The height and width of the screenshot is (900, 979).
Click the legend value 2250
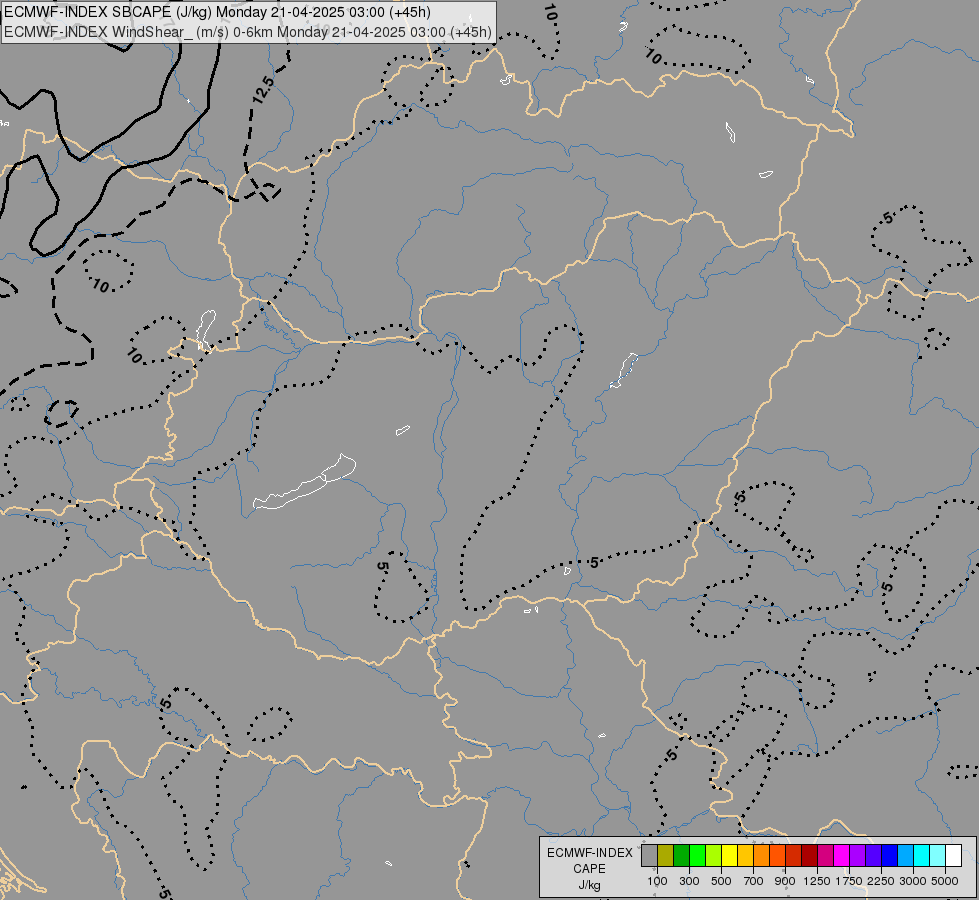point(881,881)
